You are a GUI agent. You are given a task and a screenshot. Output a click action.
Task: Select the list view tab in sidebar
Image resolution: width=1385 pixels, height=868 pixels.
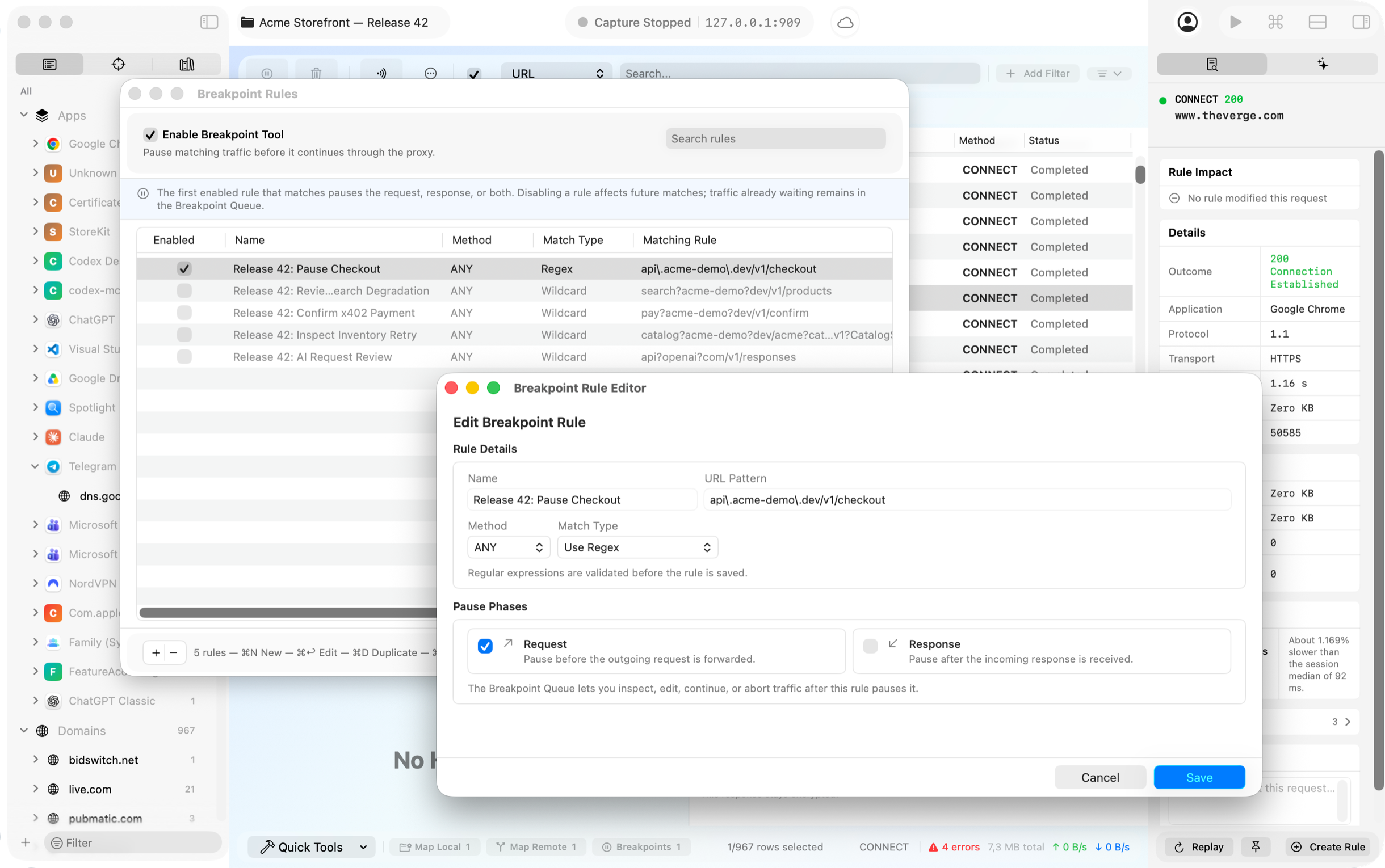[49, 64]
